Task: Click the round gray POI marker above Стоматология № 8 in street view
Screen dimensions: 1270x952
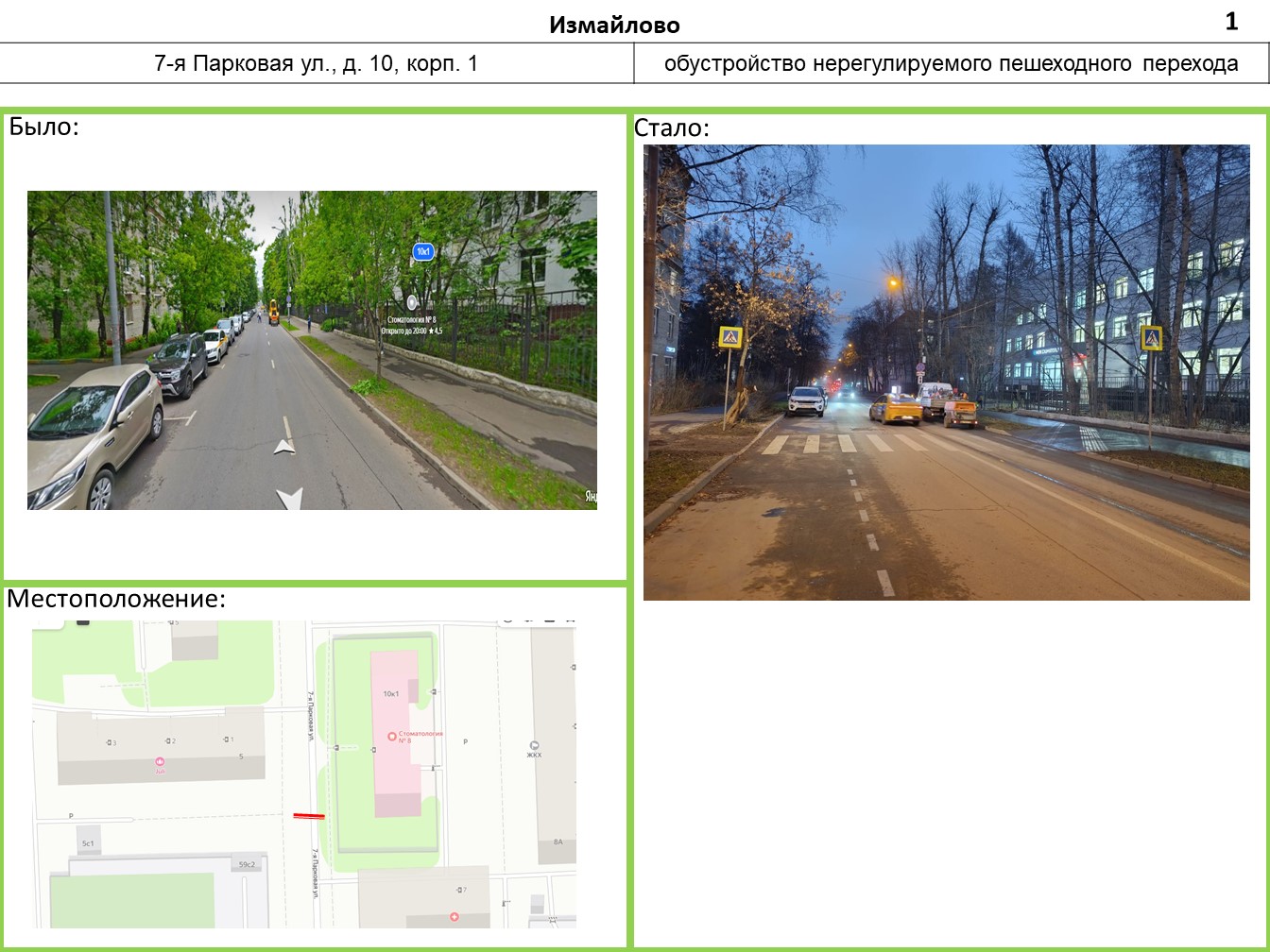Action: 412,302
